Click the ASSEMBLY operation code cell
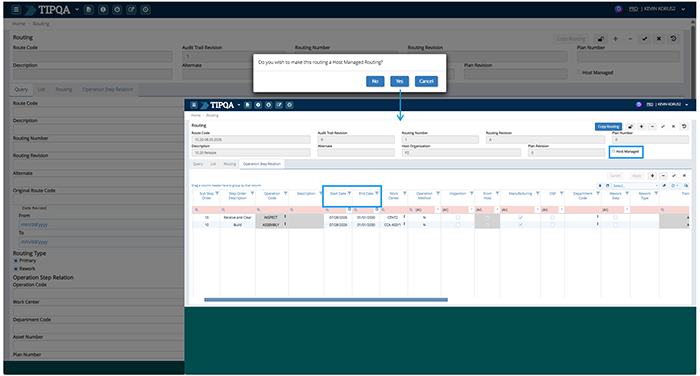This screenshot has height=376, width=700. [x=271, y=225]
